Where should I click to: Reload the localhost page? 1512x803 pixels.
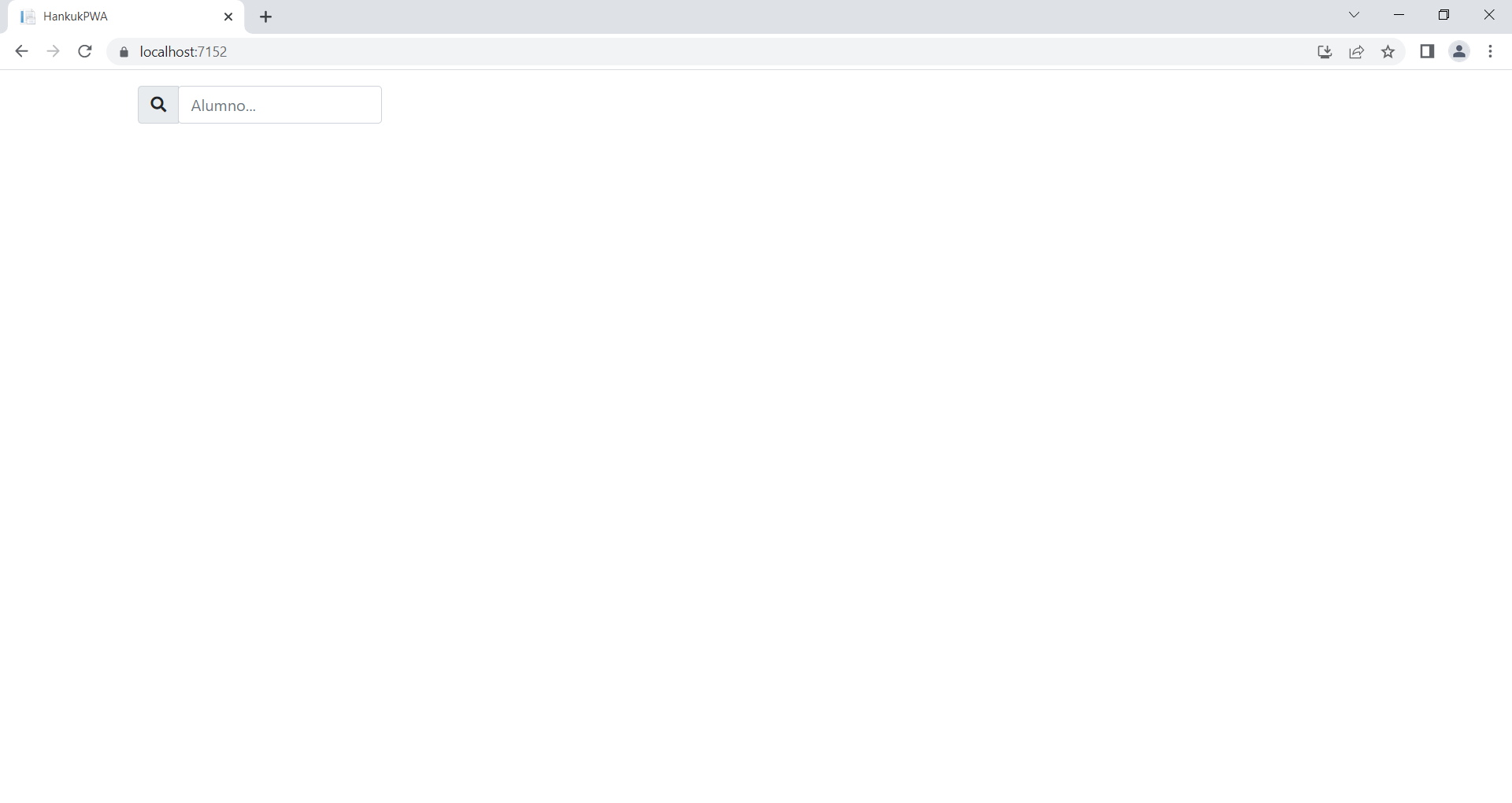click(85, 52)
